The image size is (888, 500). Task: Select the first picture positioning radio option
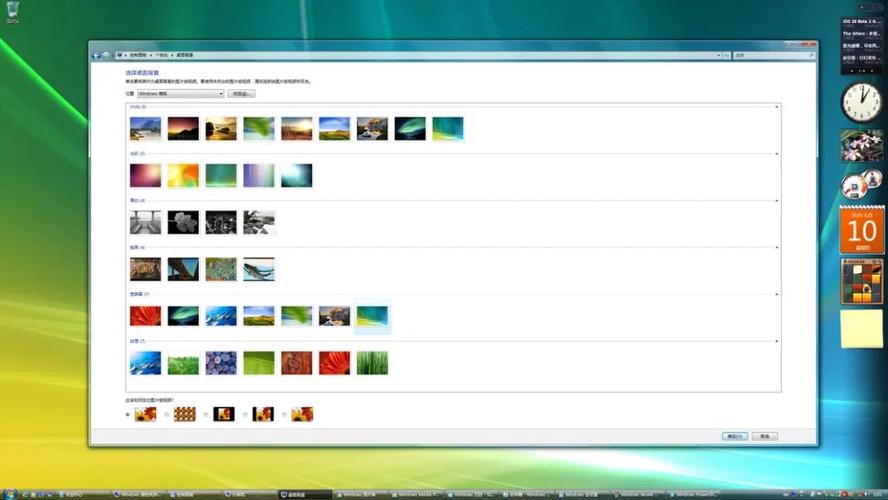tap(127, 414)
